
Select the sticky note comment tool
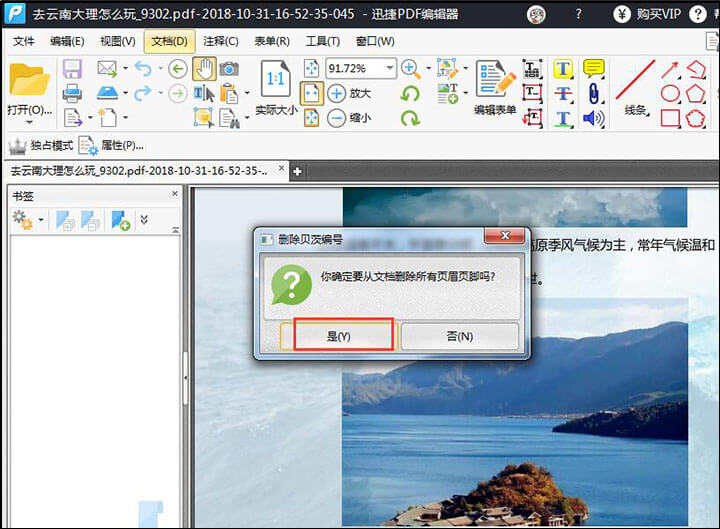coord(594,68)
